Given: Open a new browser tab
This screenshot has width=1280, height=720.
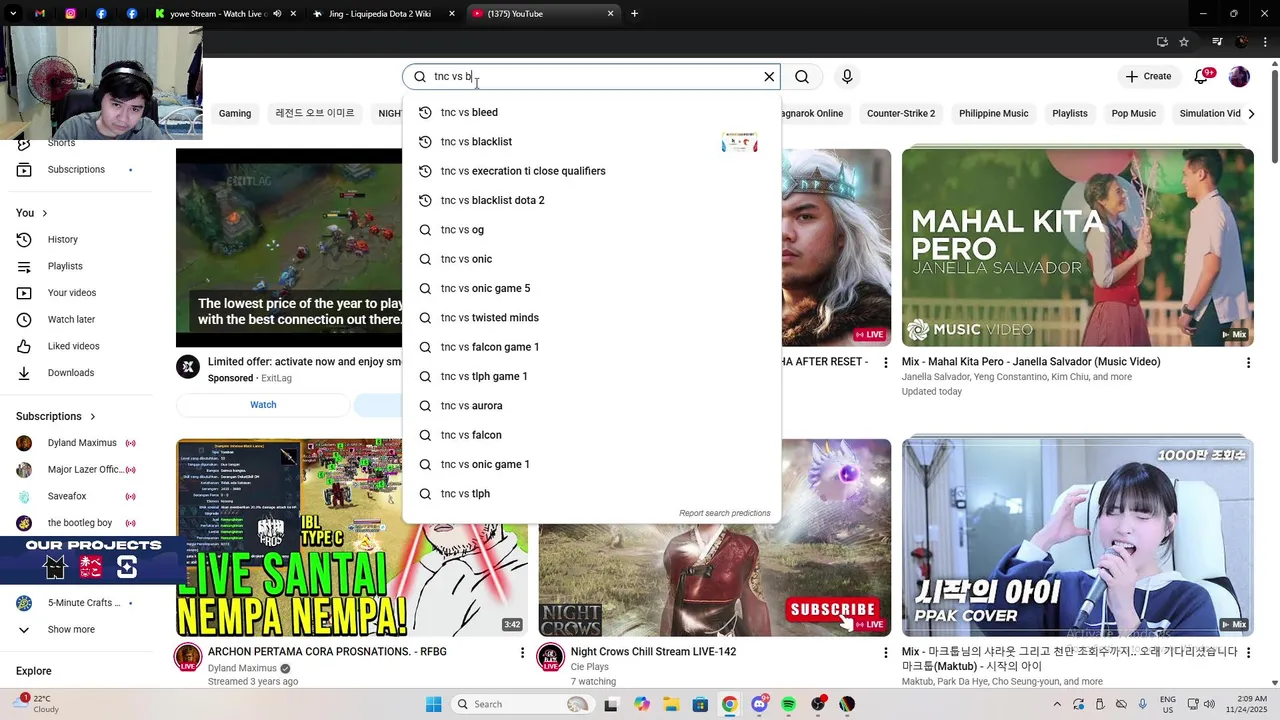Looking at the screenshot, I should pos(634,14).
